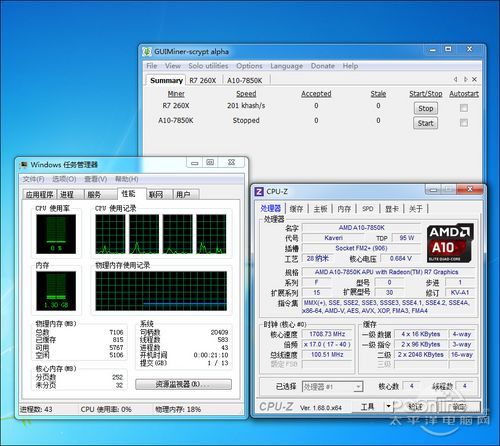Open GUIMiner View menu
Image resolution: width=500 pixels, height=446 pixels.
[x=173, y=66]
